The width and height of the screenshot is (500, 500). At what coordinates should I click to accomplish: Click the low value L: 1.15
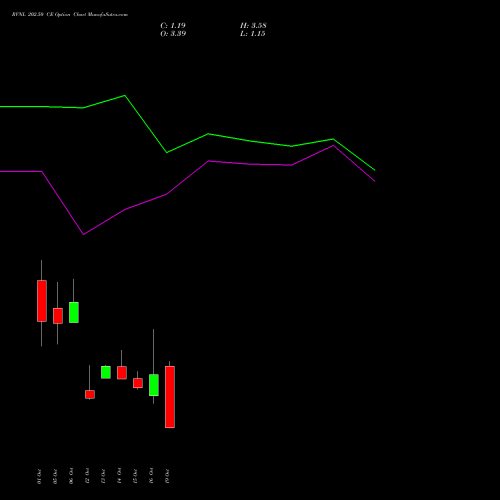click(x=253, y=34)
